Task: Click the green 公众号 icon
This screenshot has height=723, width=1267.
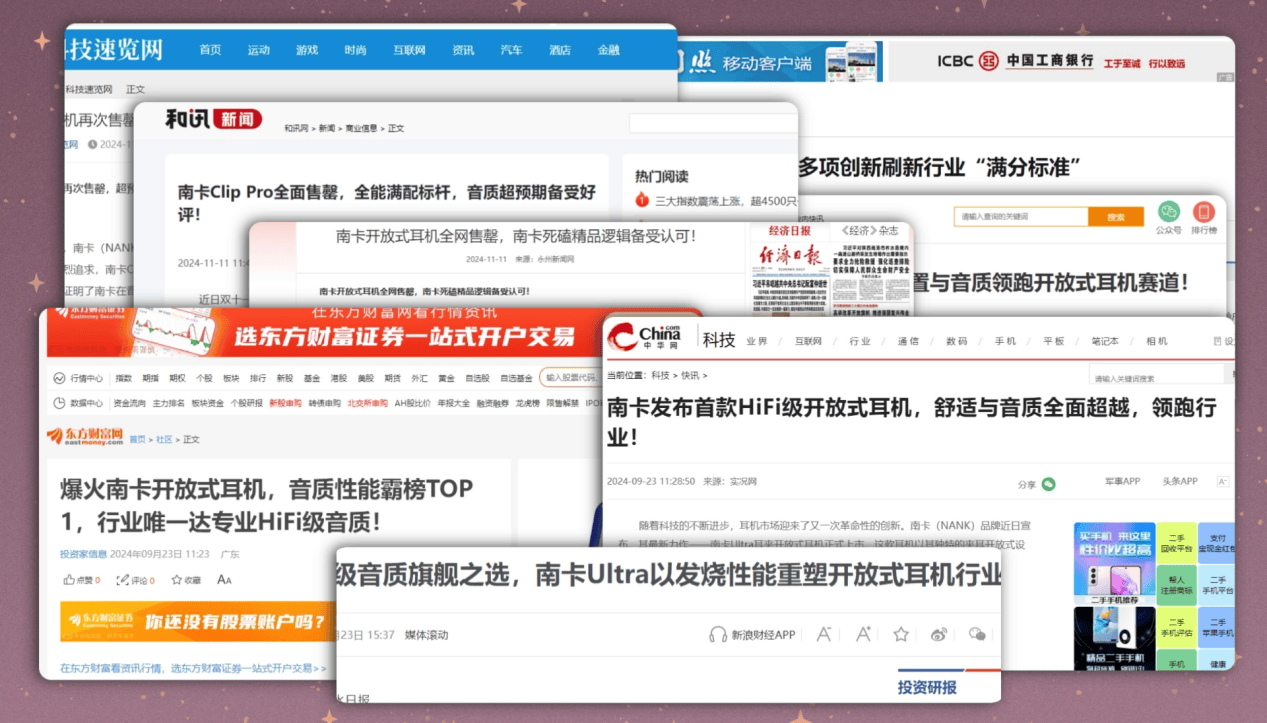Action: coord(1169,212)
